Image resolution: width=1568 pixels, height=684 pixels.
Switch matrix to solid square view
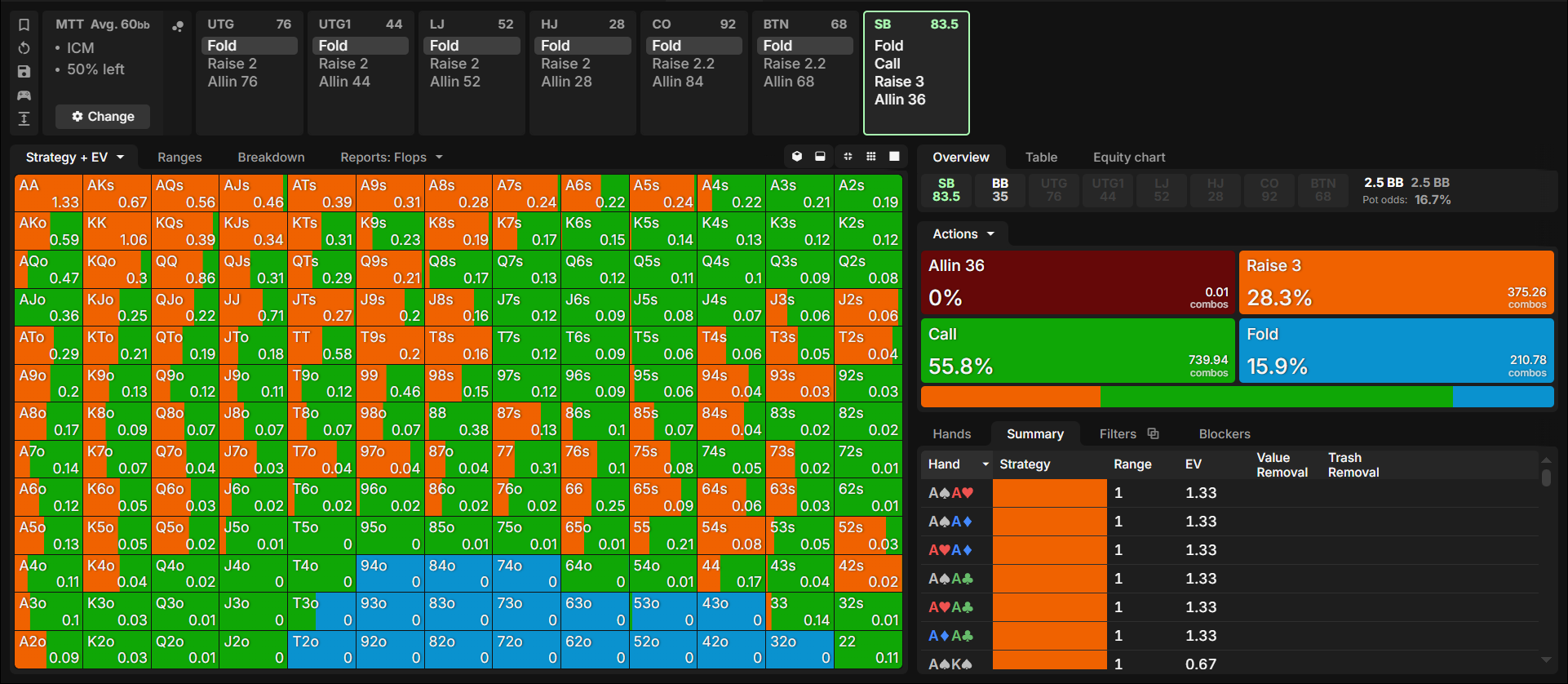coord(894,157)
